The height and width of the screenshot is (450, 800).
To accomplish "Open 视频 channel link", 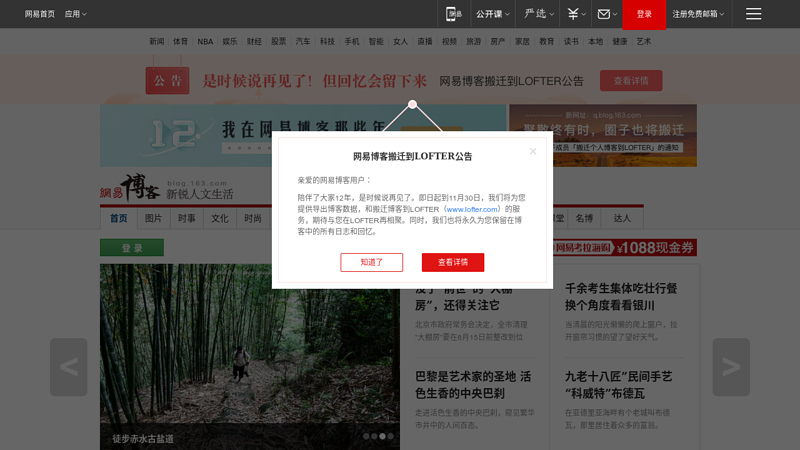I will pyautogui.click(x=449, y=41).
